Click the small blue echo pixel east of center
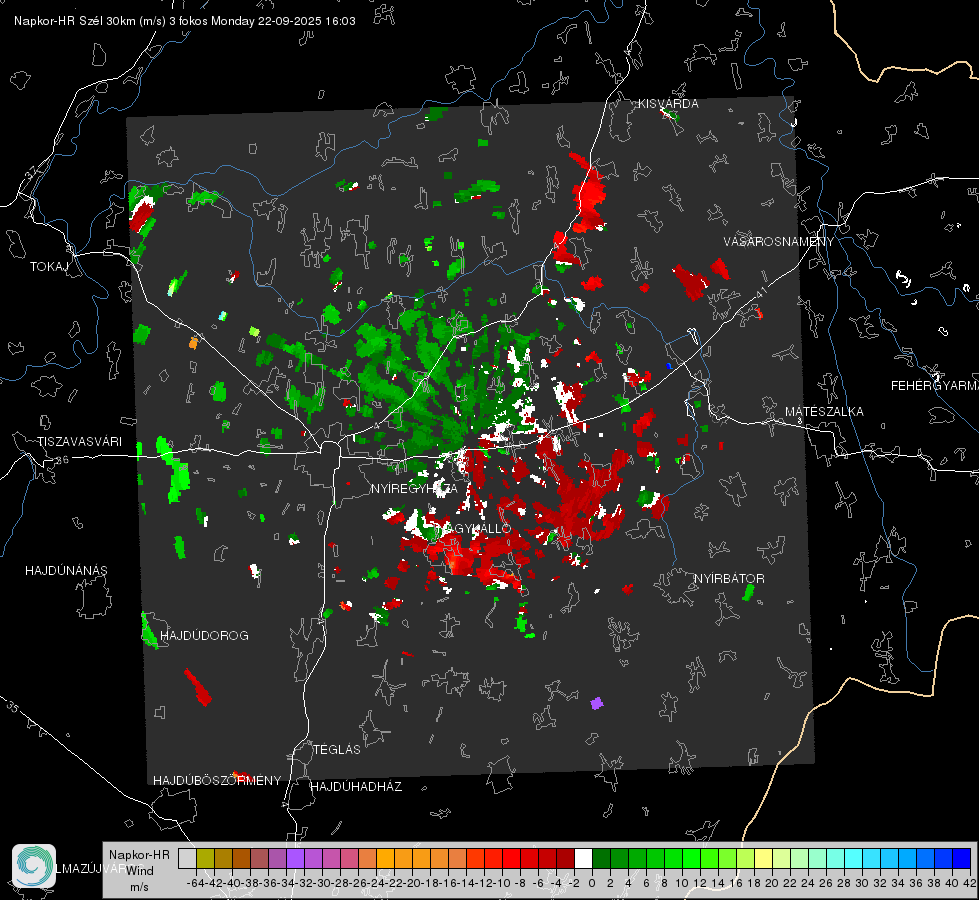 [x=669, y=366]
